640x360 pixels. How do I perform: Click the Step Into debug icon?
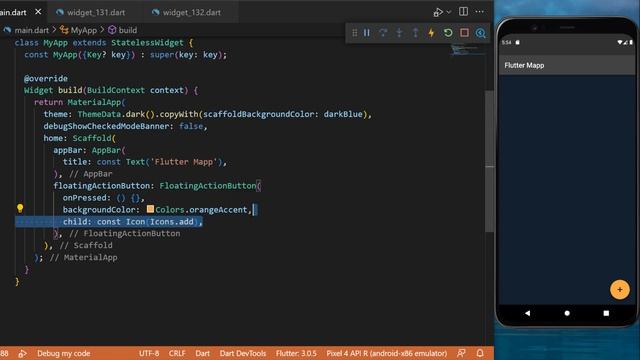399,33
